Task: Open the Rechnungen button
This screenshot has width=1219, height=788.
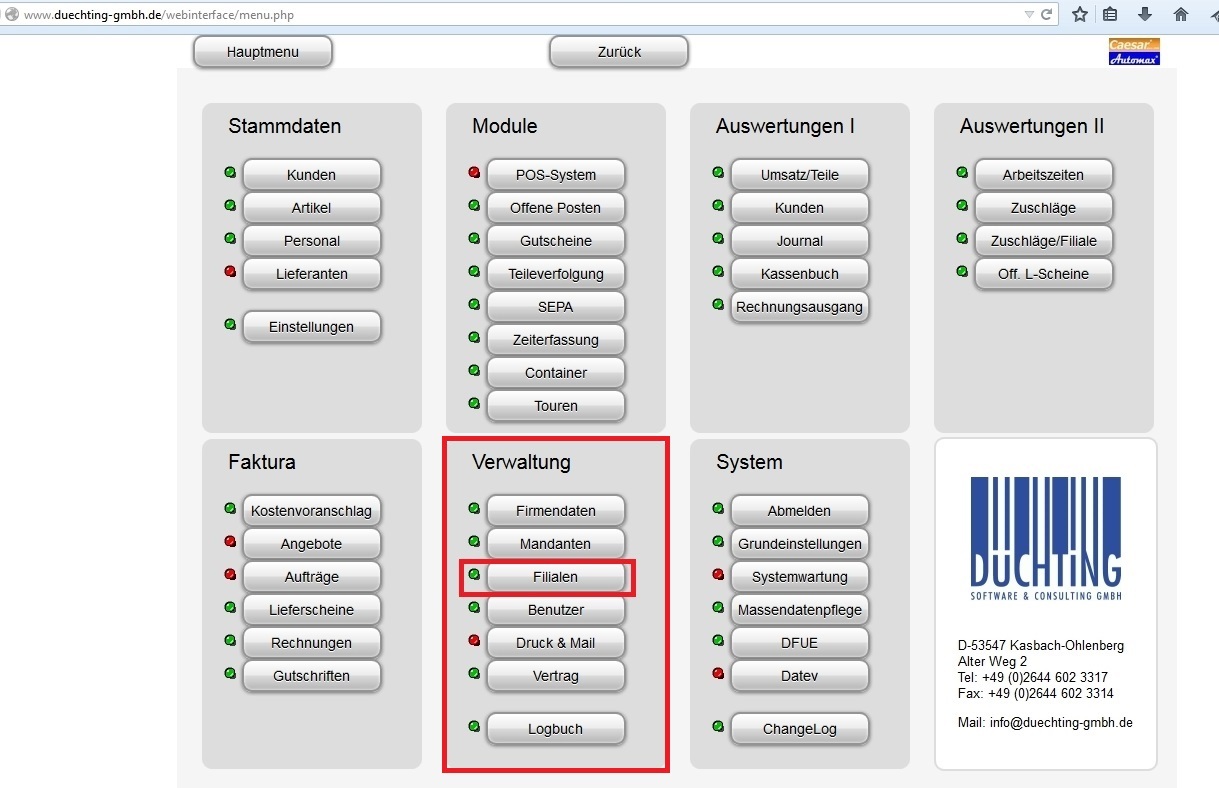Action: click(x=311, y=642)
